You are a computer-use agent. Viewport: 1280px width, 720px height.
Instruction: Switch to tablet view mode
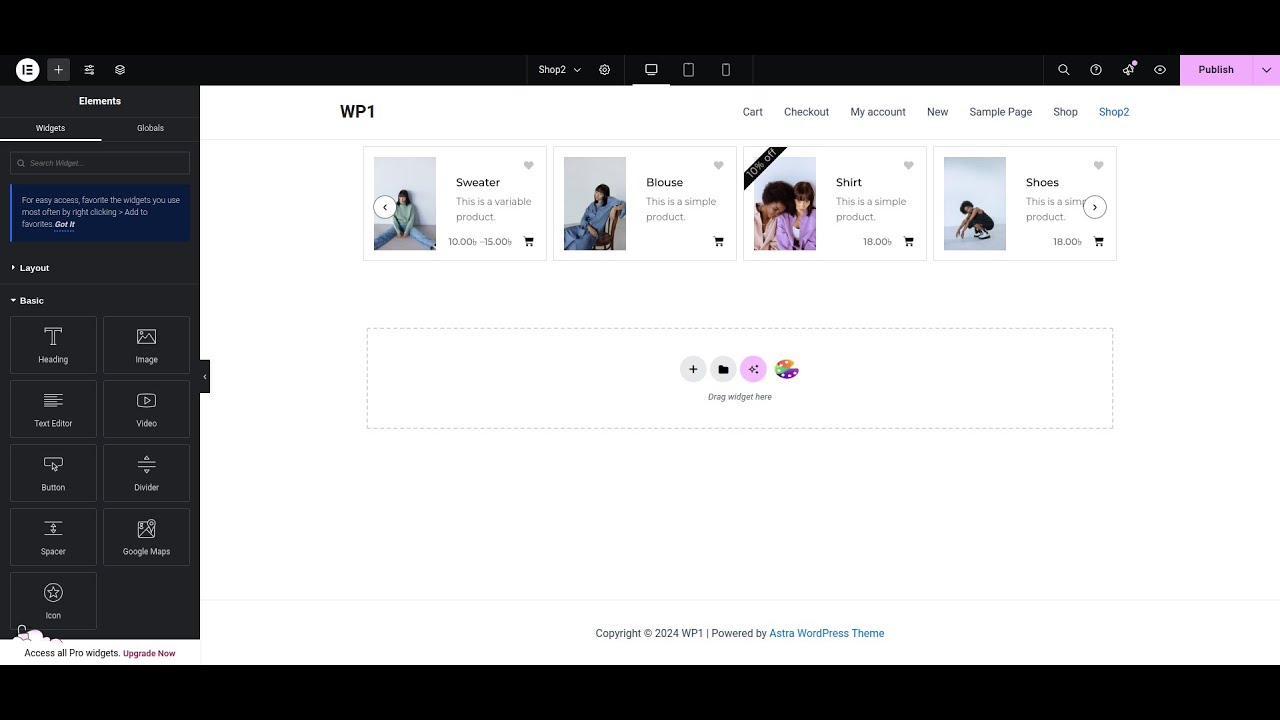[688, 70]
